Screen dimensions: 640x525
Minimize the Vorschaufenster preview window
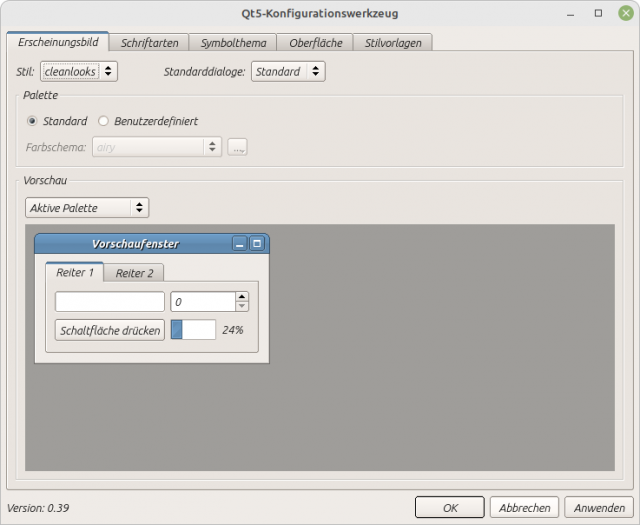240,244
